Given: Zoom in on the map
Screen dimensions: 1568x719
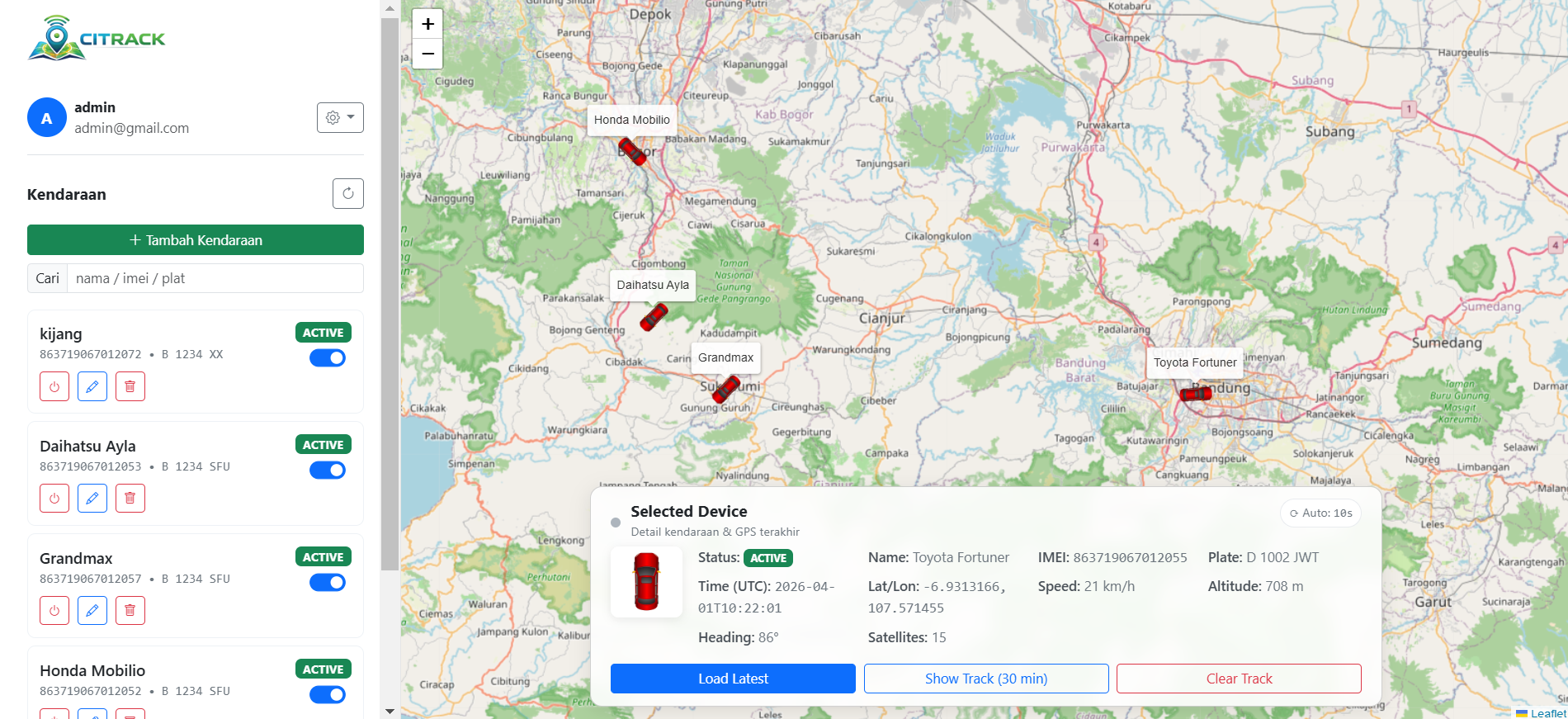Looking at the screenshot, I should (427, 24).
